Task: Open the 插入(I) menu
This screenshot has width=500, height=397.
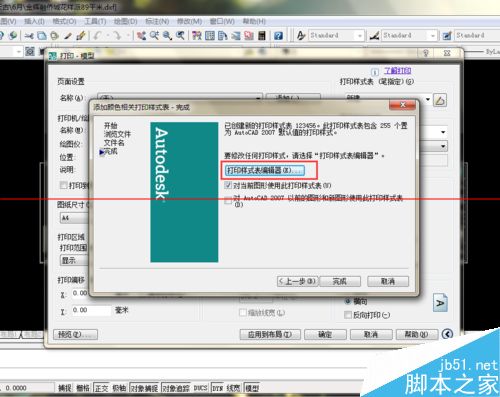Action: coord(34,21)
